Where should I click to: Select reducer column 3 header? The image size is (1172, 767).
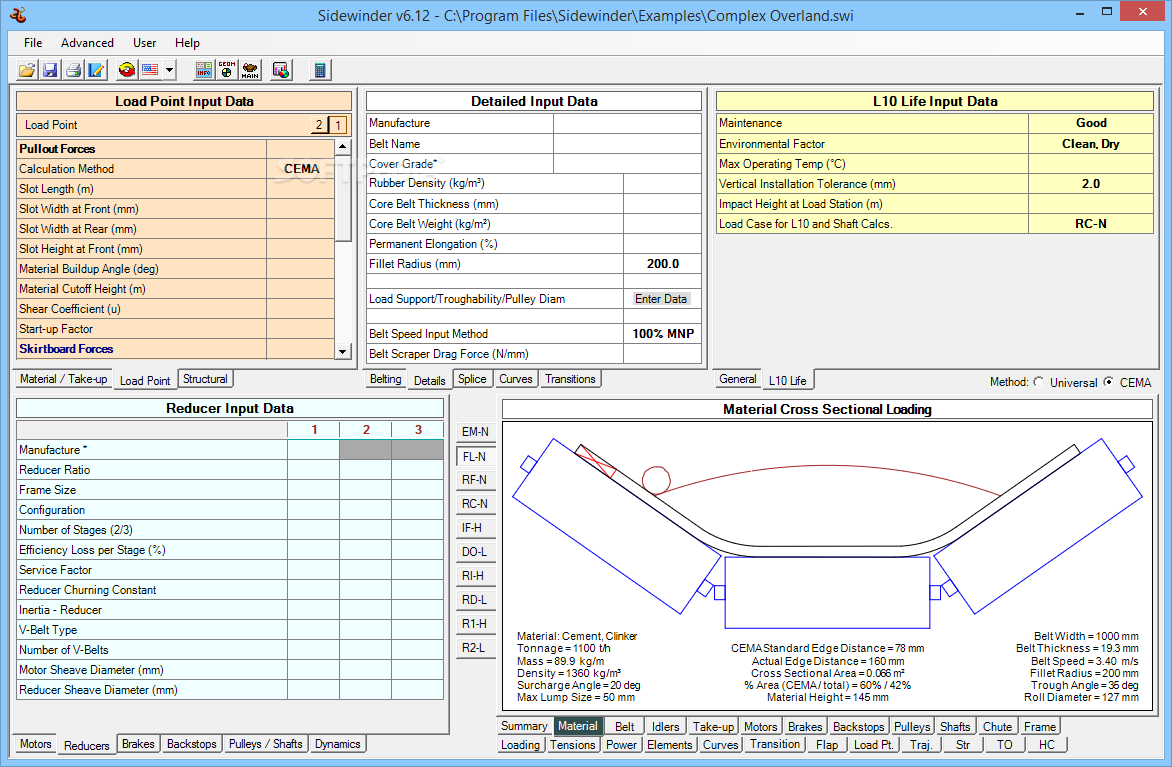pos(418,430)
